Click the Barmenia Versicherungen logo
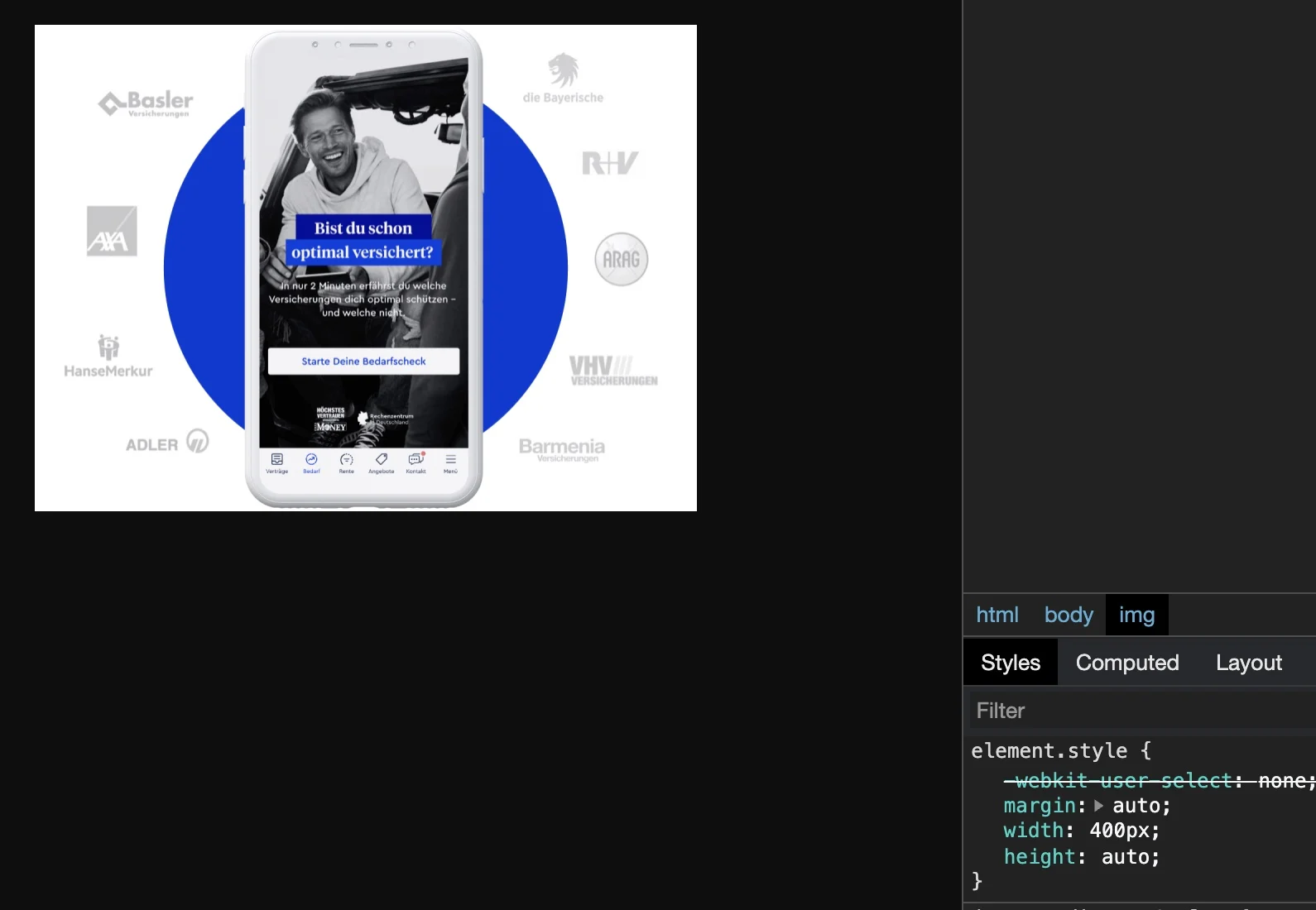The image size is (1316, 910). 562,449
